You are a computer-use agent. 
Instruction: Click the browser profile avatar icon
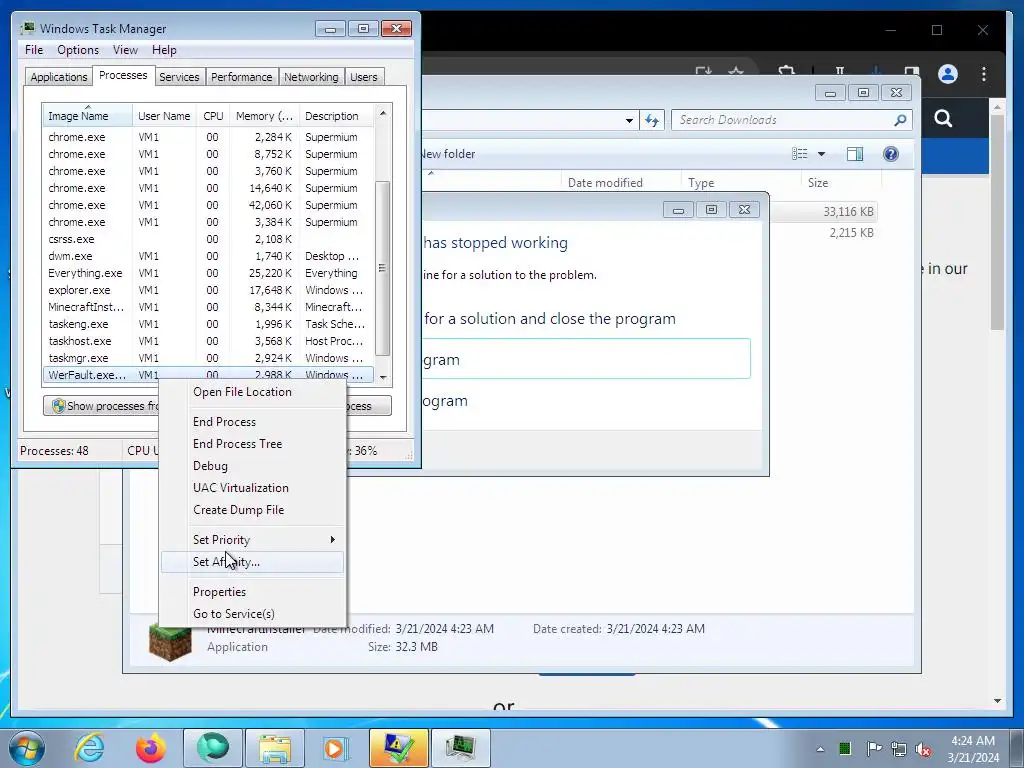(x=948, y=74)
